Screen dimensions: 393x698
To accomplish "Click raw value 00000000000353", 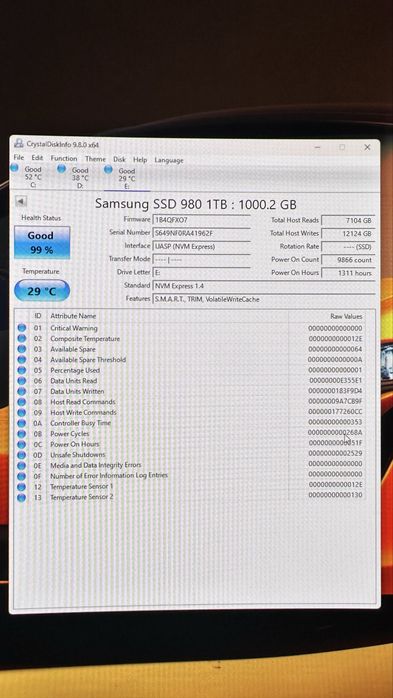I will [x=336, y=422].
